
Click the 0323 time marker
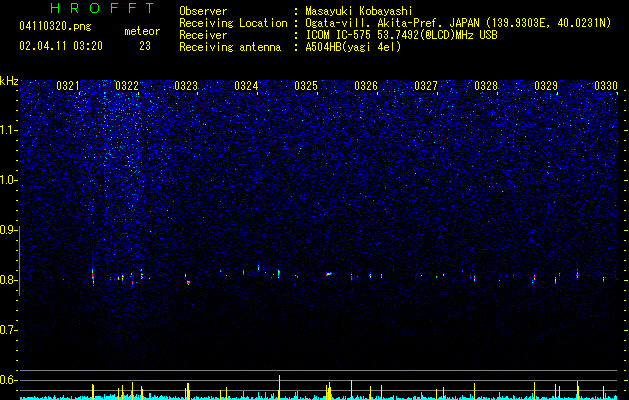[186, 86]
